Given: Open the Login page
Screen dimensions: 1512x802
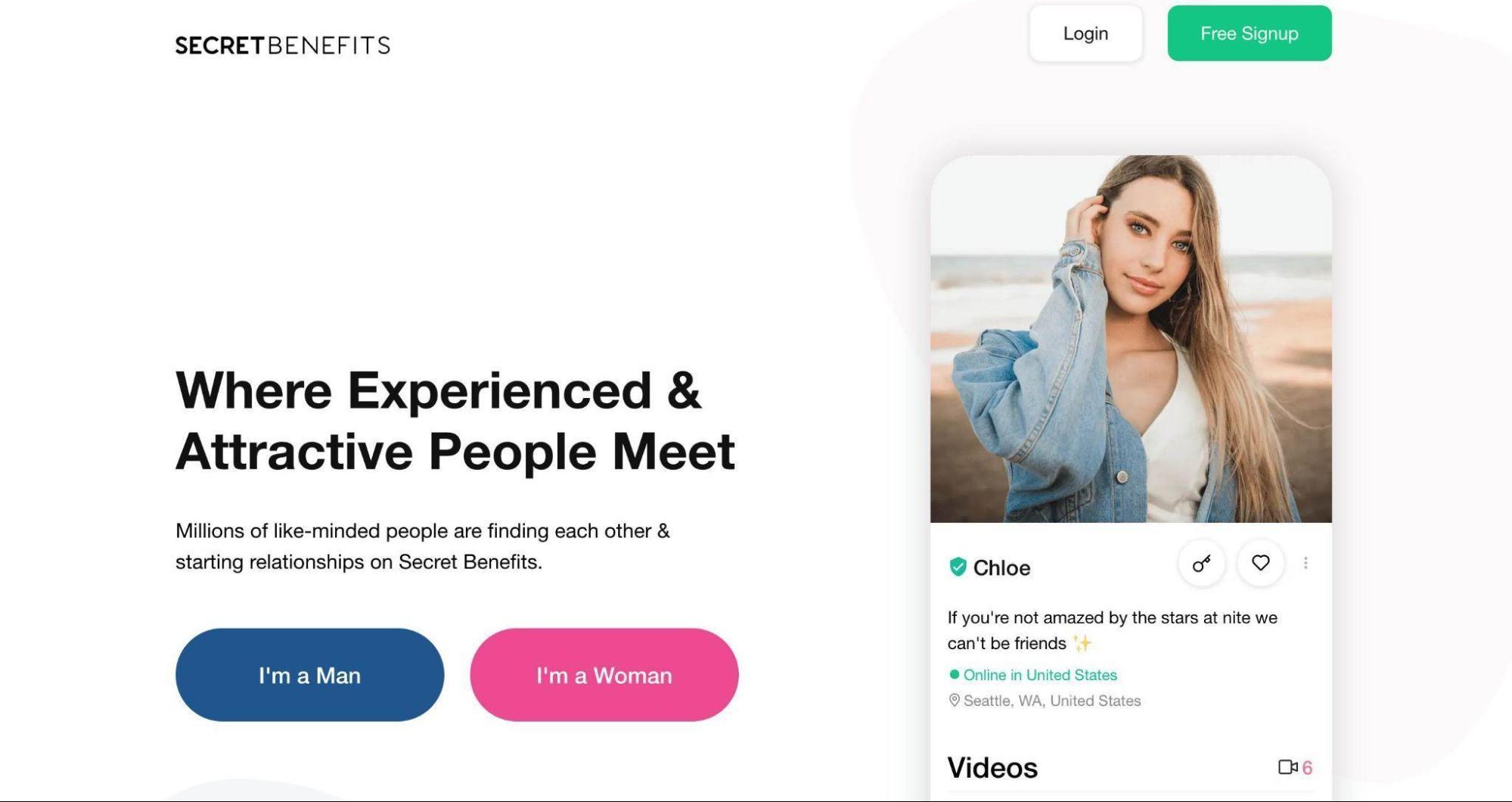Looking at the screenshot, I should click(1085, 33).
